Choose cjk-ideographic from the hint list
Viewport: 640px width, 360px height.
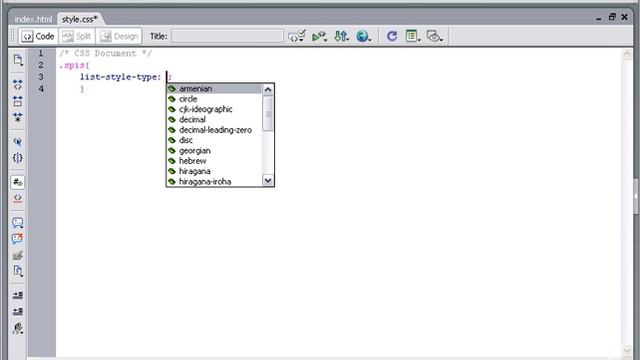214,109
